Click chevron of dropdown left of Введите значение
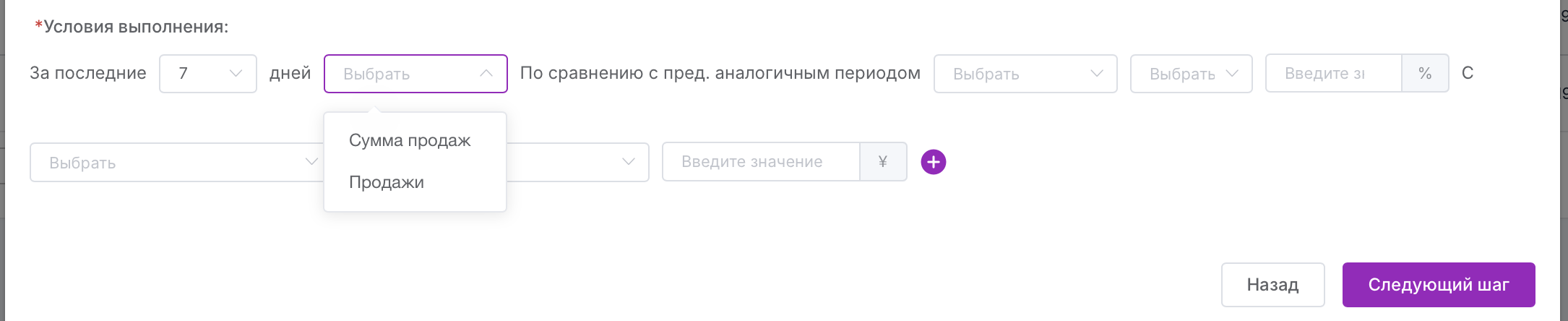 629,161
